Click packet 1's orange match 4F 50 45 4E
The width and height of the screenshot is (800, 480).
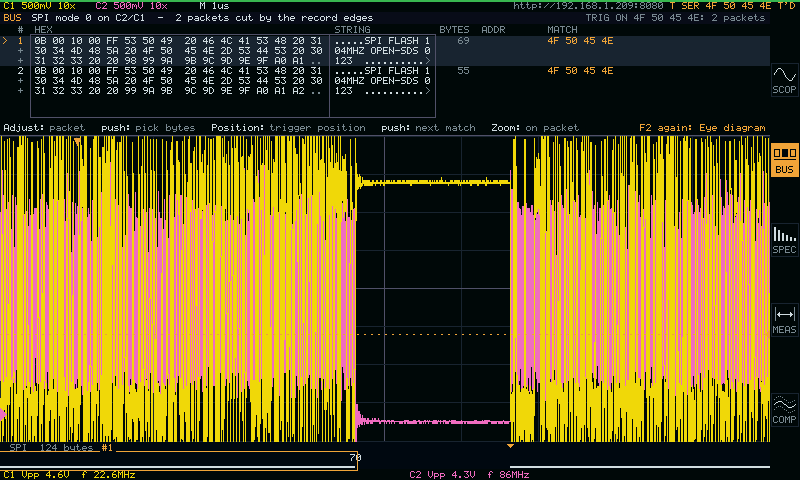580,40
